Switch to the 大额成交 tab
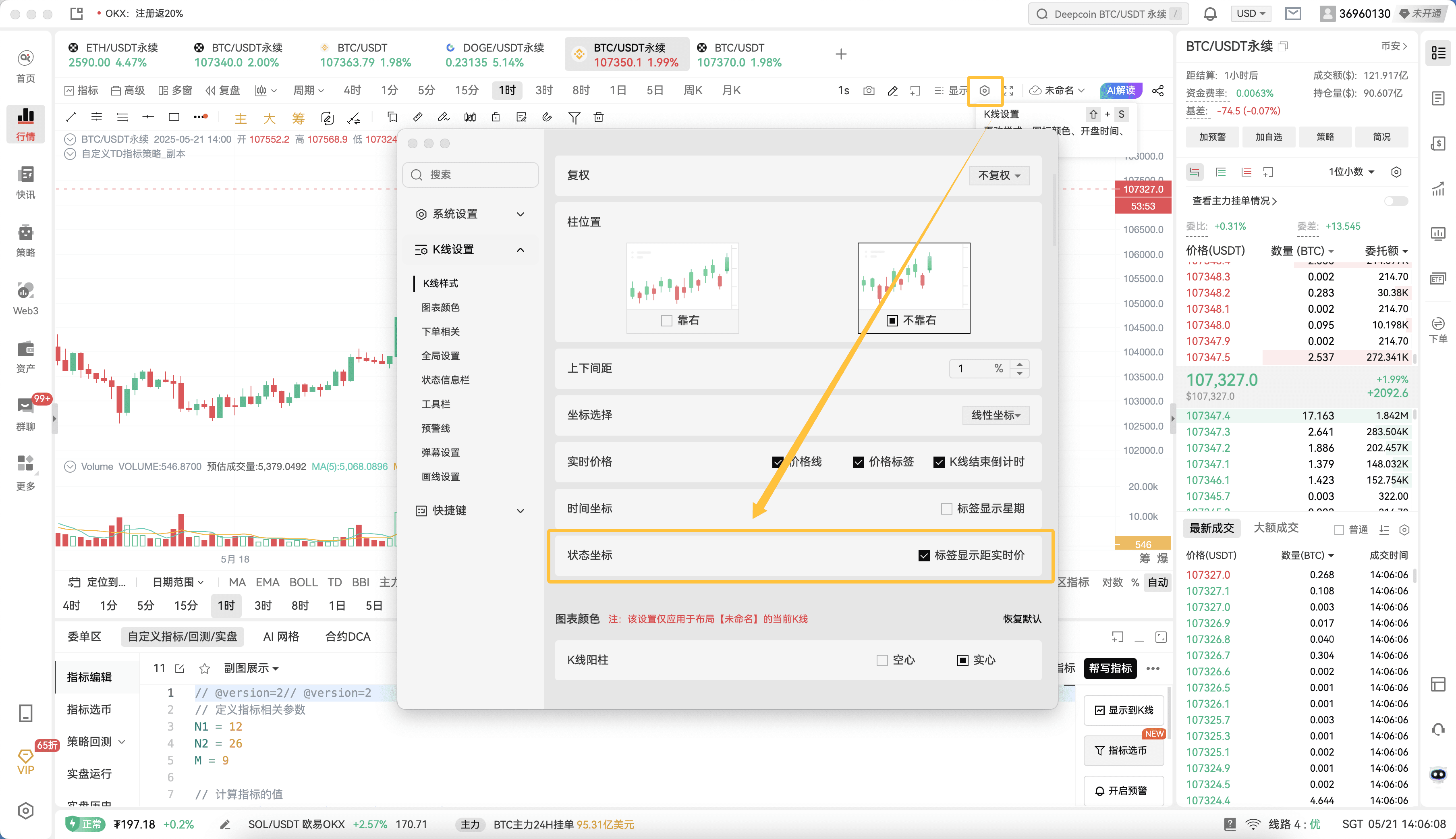The height and width of the screenshot is (839, 1456). (1276, 528)
